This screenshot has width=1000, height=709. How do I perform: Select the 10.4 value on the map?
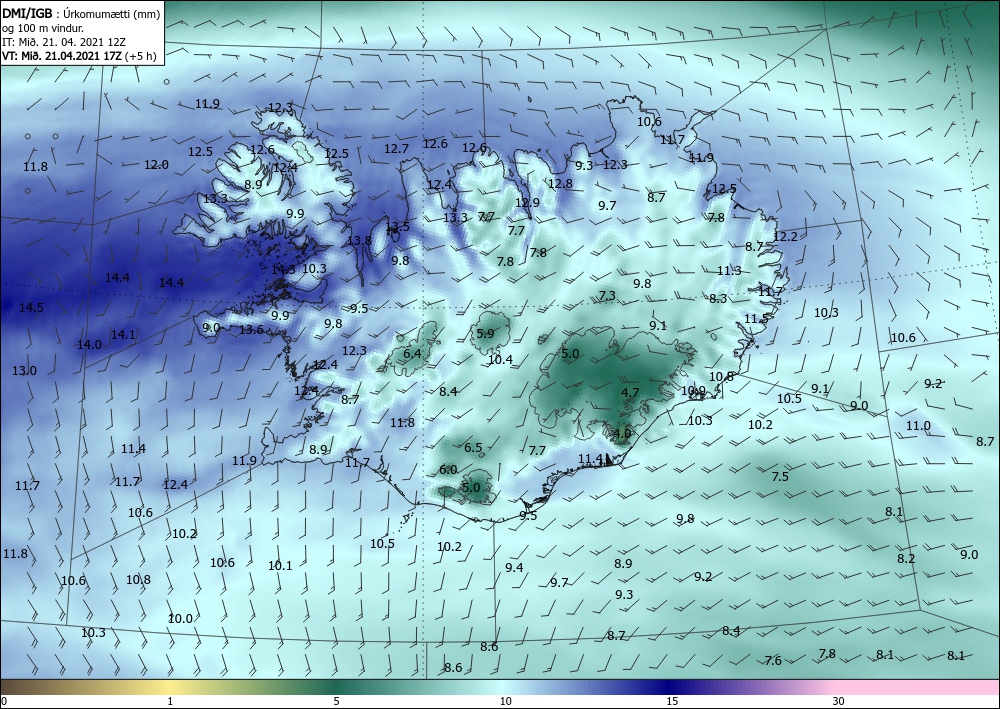[501, 360]
